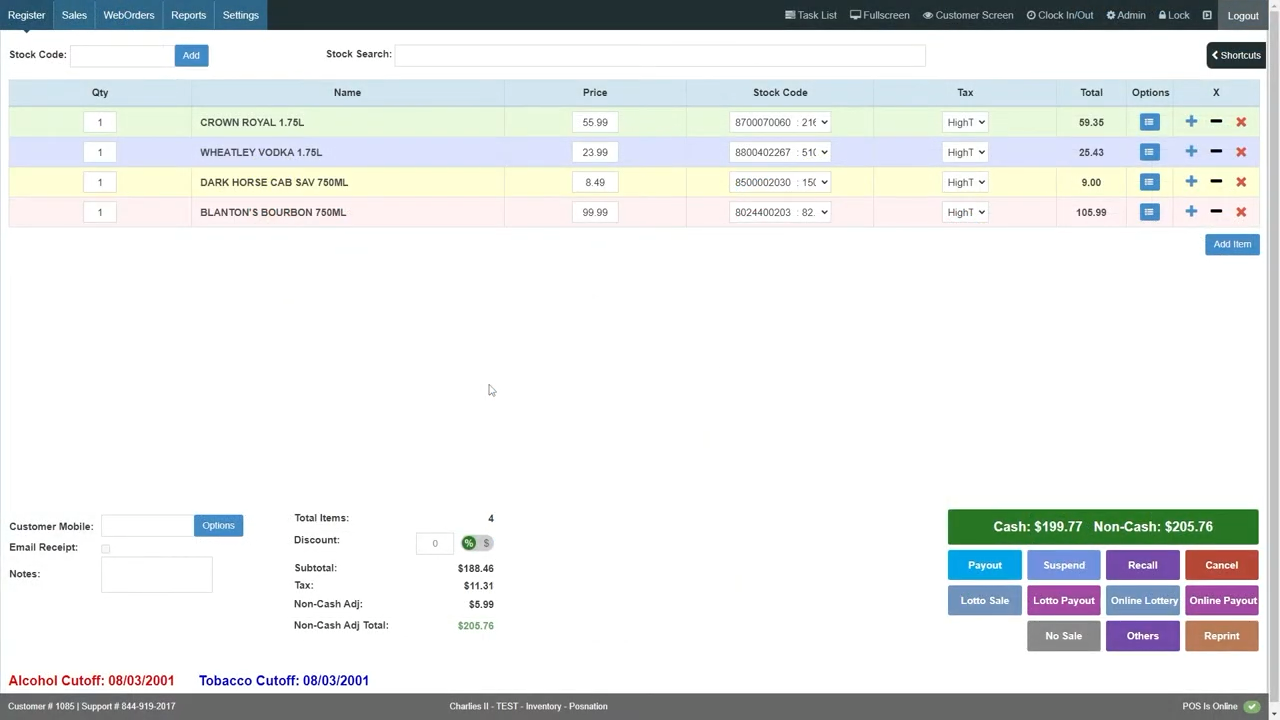The width and height of the screenshot is (1280, 720).
Task: Click the Stock Search field
Action: point(660,55)
